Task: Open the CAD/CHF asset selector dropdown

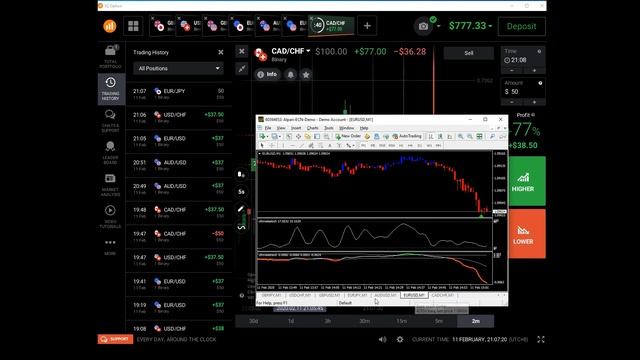Action: tap(291, 51)
